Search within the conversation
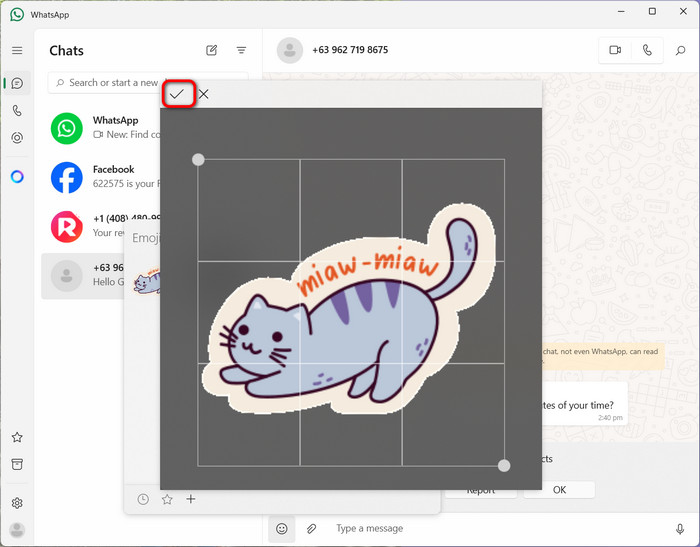This screenshot has width=700, height=547. (x=680, y=50)
